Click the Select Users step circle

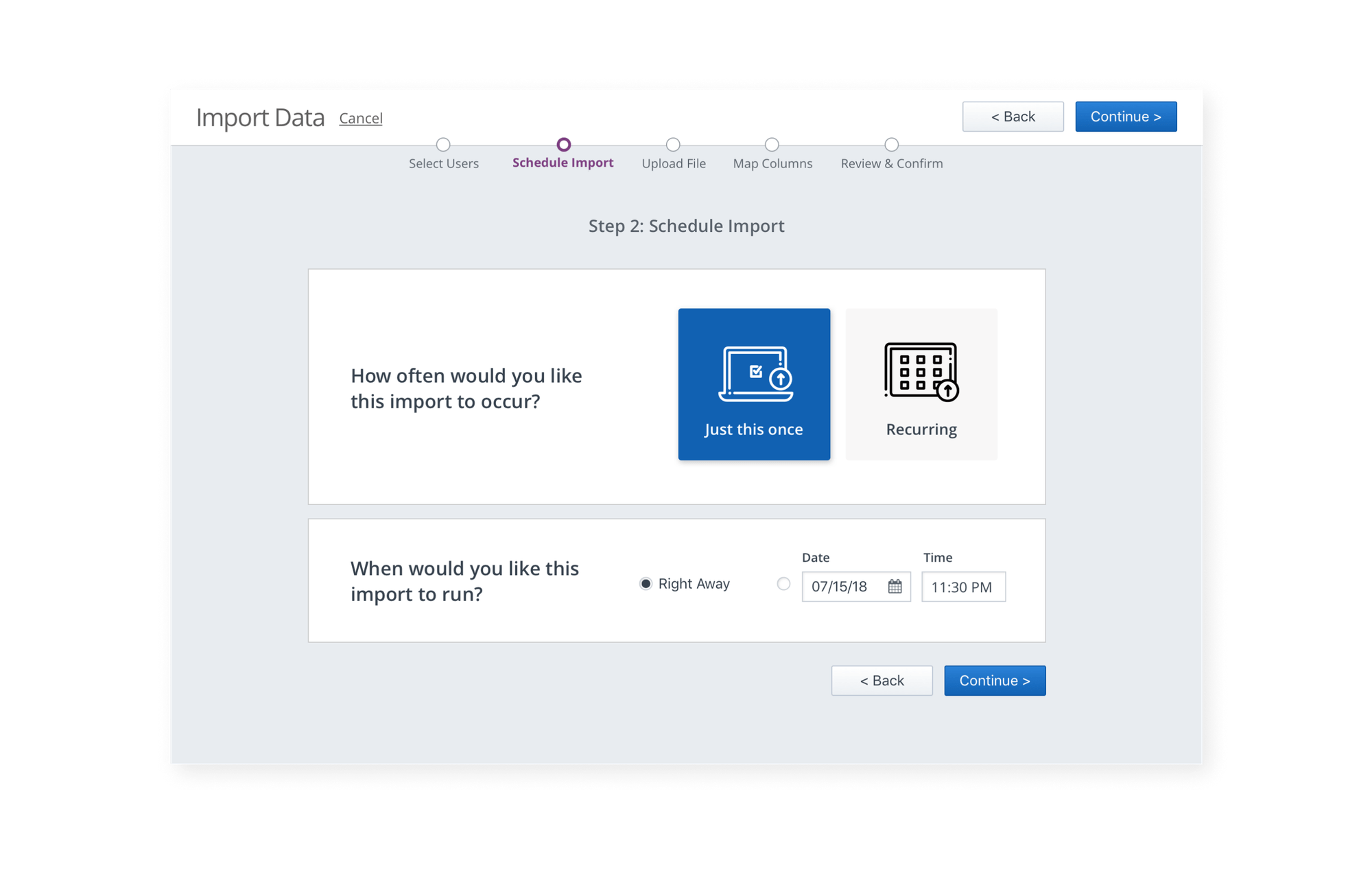[x=443, y=145]
